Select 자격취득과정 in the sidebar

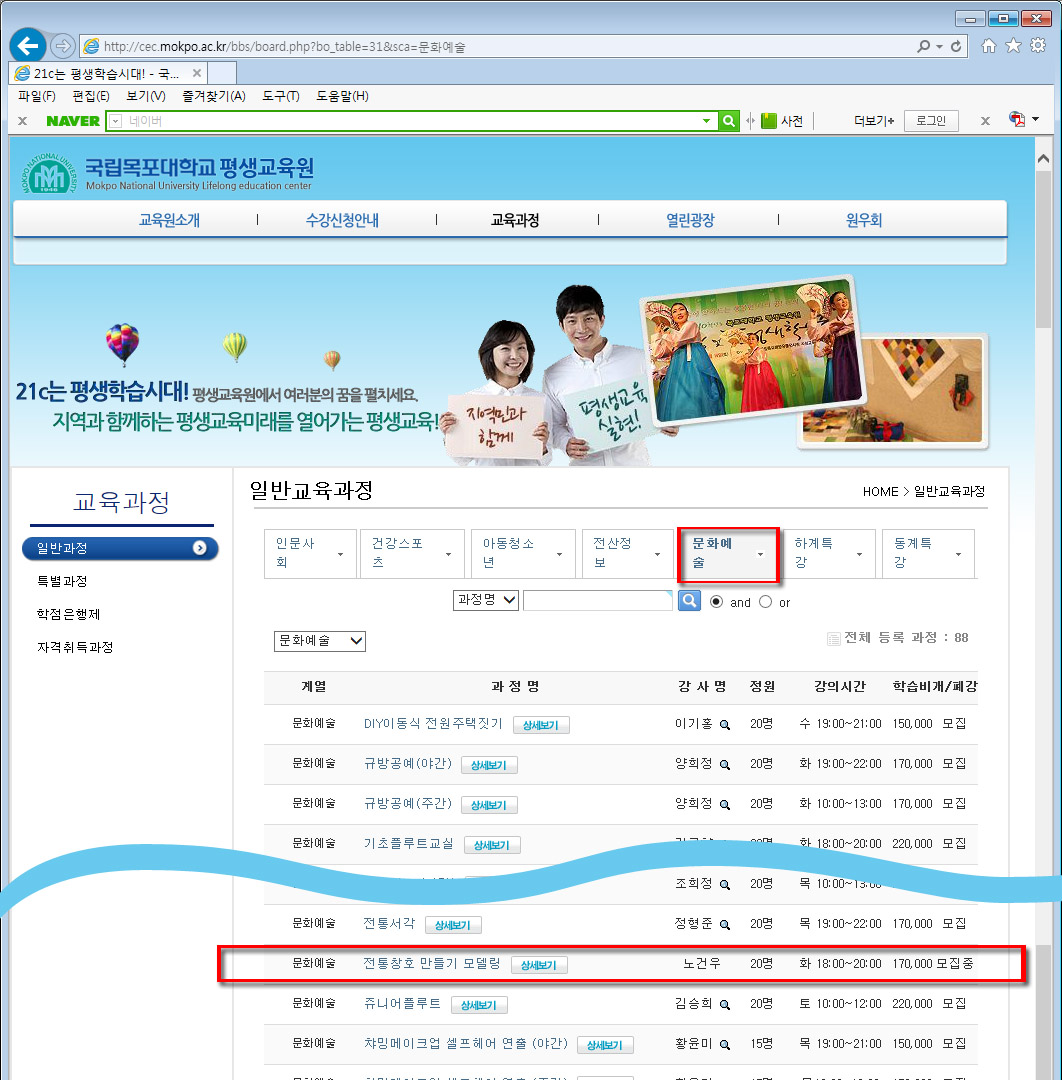click(x=75, y=647)
